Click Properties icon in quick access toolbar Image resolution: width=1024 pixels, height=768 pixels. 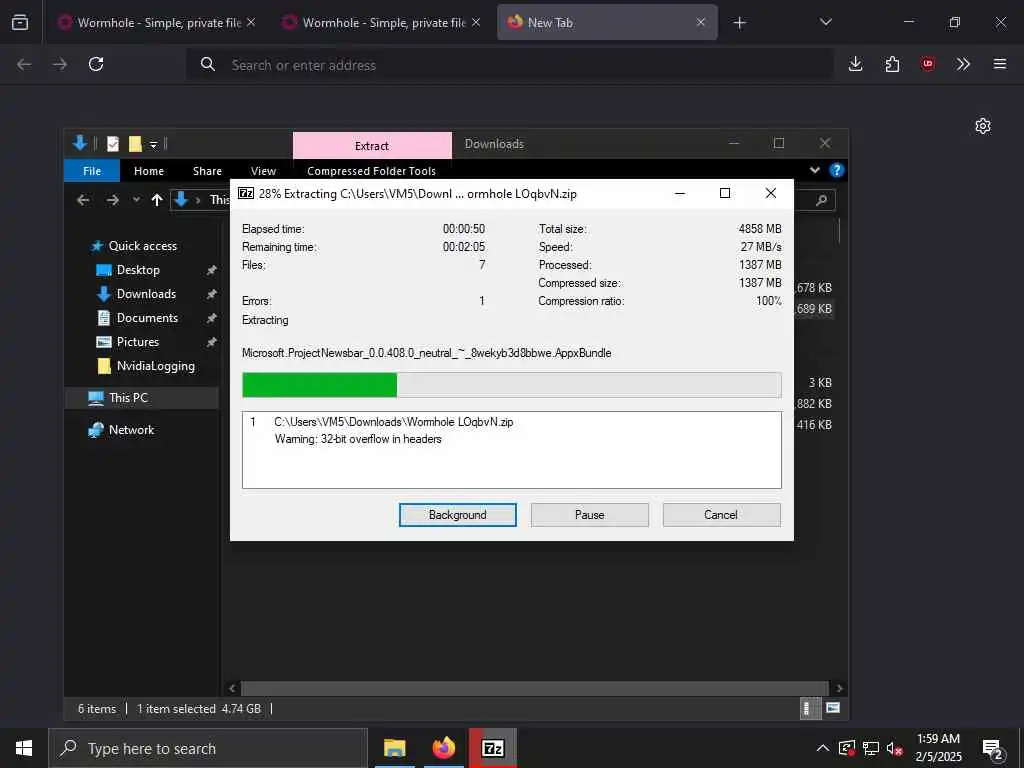(113, 144)
